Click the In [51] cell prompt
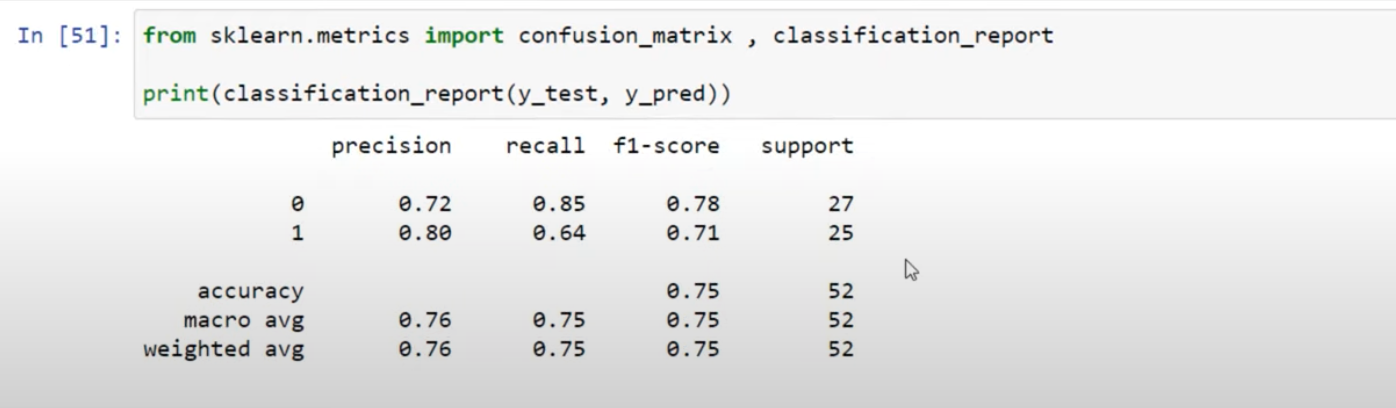The image size is (1396, 408). [69, 36]
